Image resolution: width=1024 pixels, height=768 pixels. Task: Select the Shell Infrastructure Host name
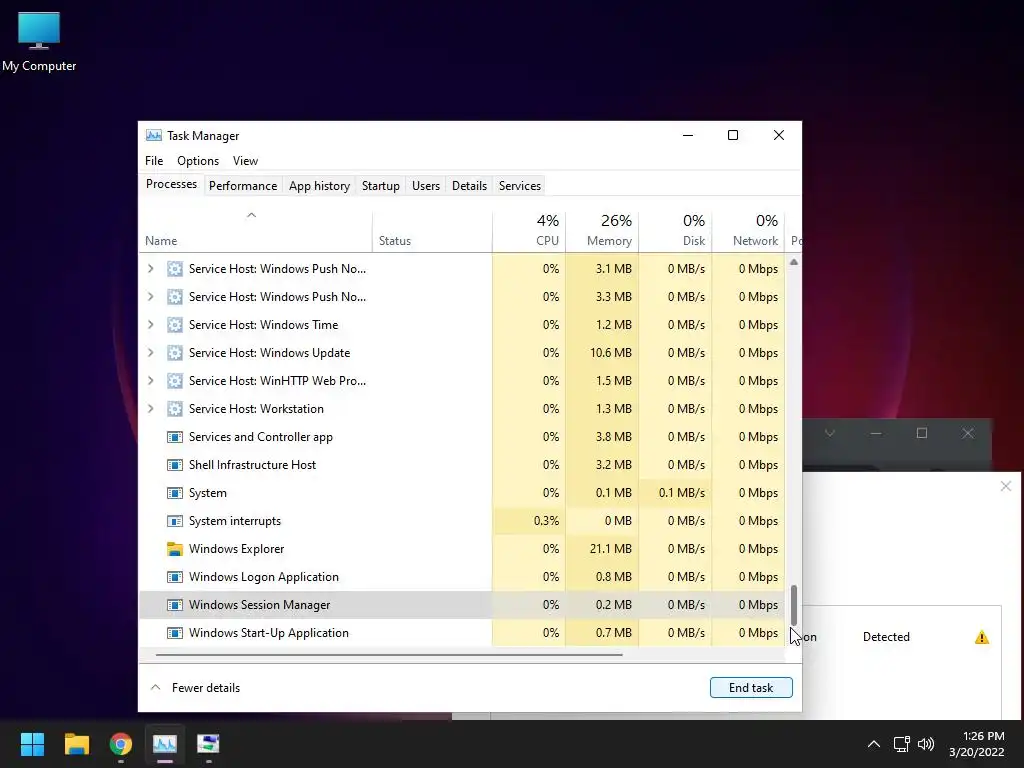(252, 465)
